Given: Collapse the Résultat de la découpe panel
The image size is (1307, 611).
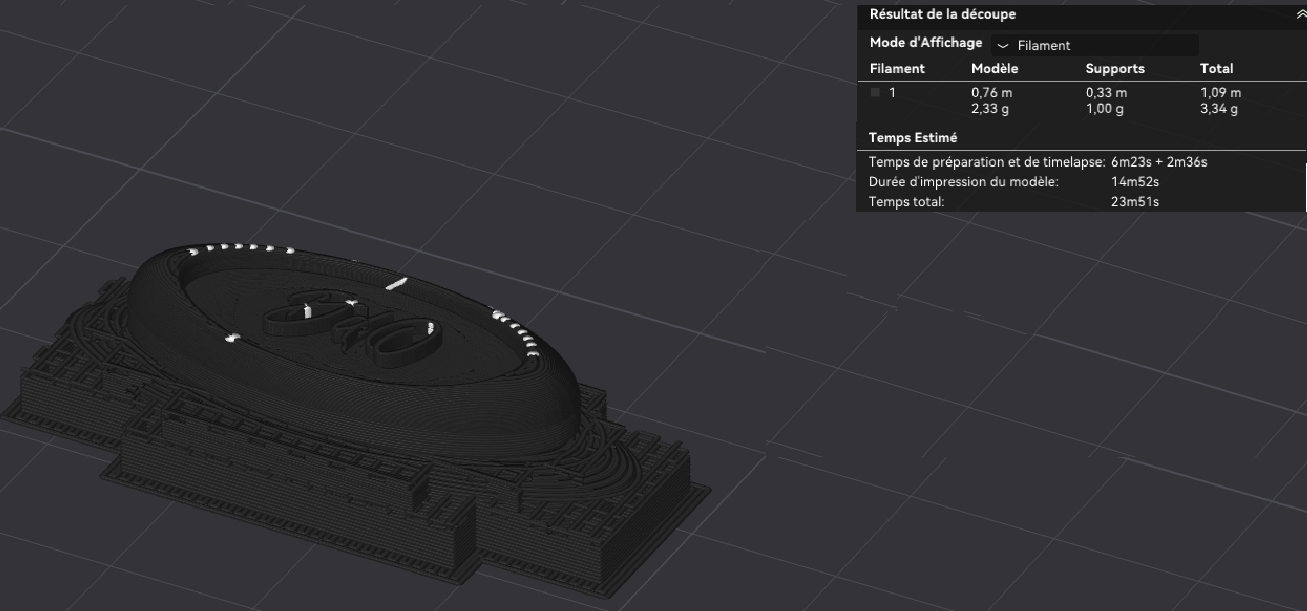Looking at the screenshot, I should (1299, 15).
